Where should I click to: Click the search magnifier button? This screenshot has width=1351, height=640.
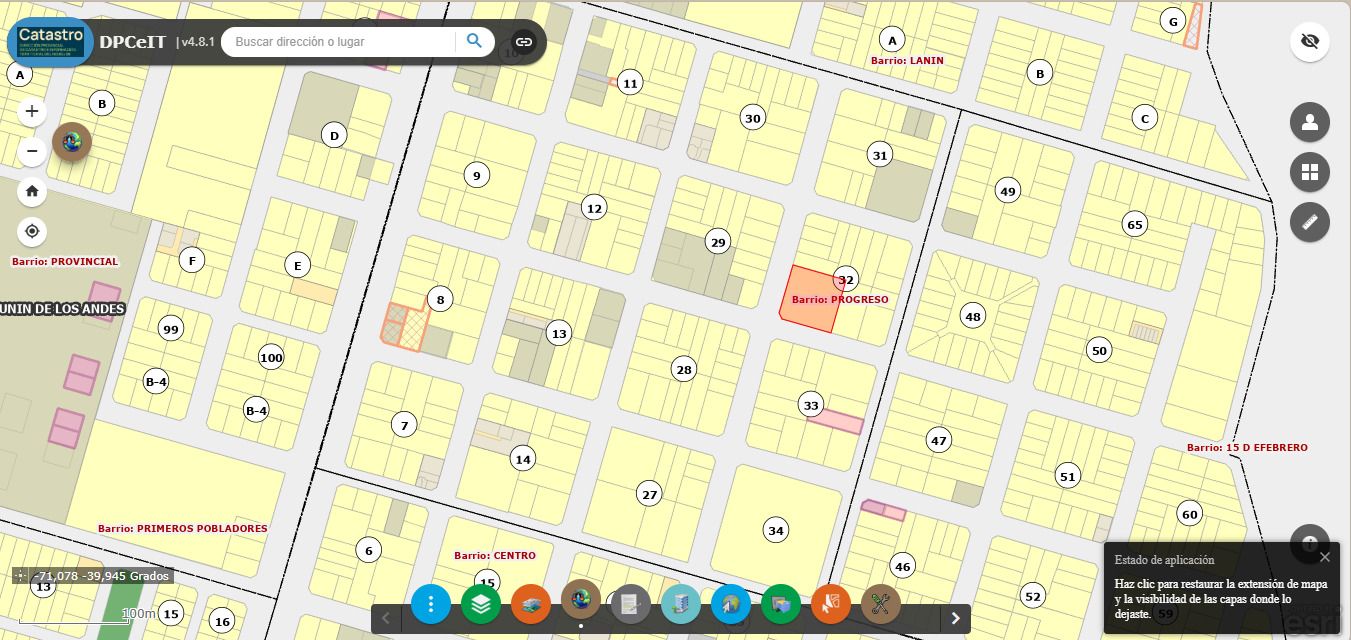[x=474, y=41]
